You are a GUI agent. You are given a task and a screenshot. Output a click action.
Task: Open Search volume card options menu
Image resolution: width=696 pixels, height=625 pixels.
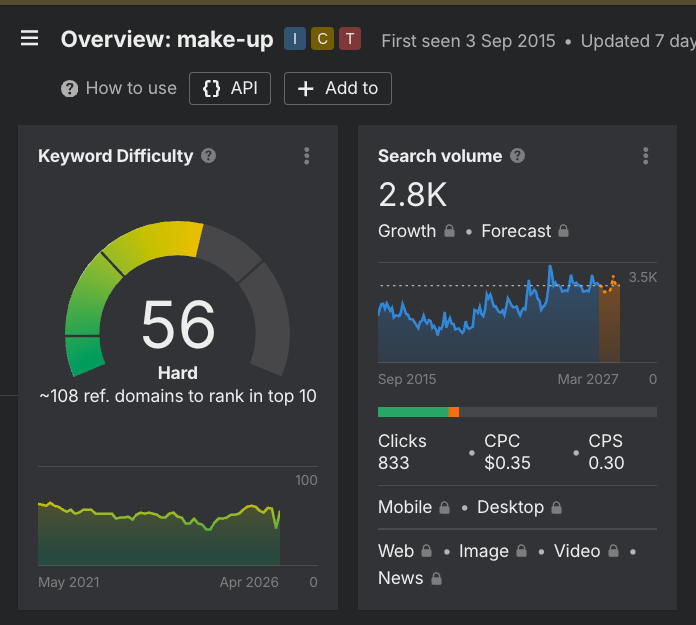(x=645, y=156)
